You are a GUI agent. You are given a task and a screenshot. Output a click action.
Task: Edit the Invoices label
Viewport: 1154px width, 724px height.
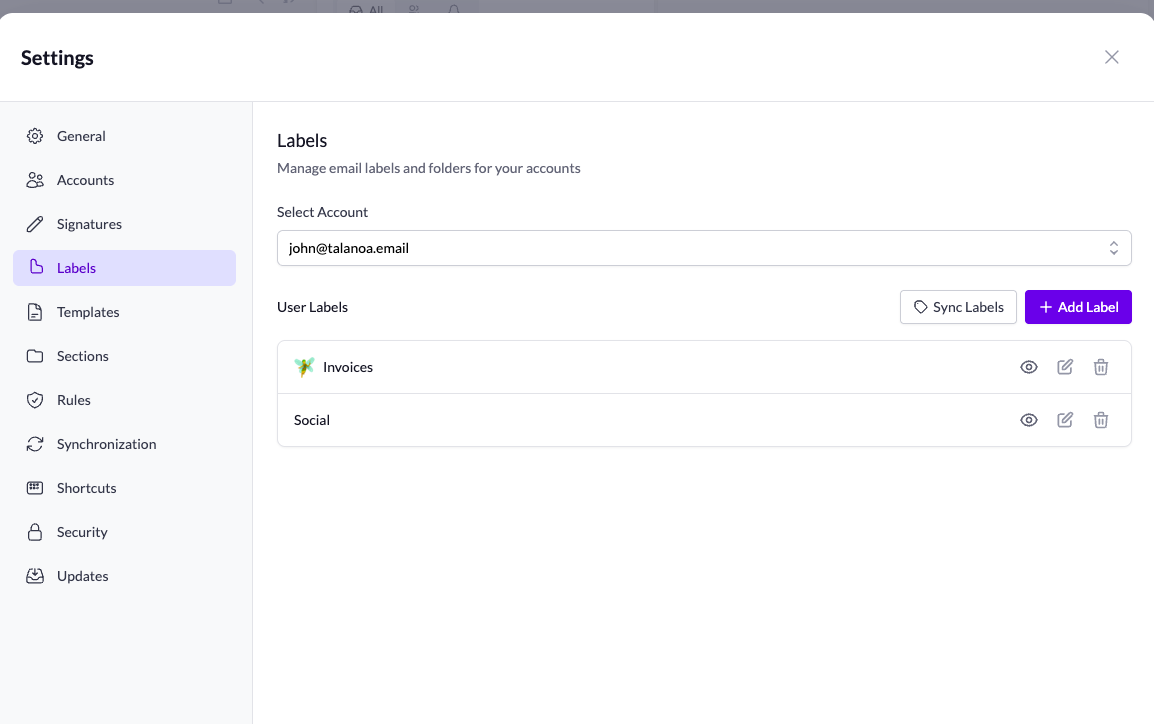tap(1064, 367)
